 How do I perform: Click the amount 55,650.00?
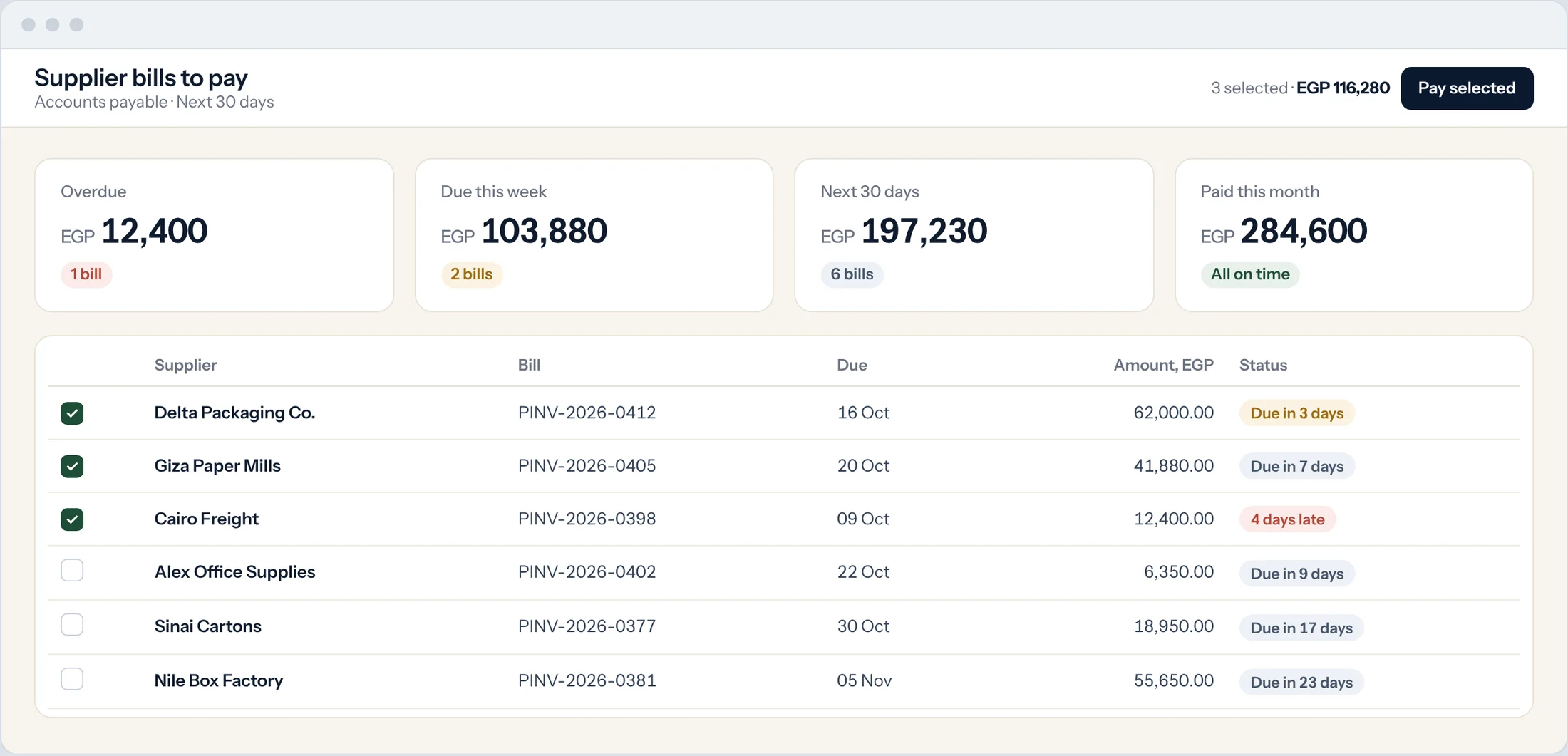1173,680
